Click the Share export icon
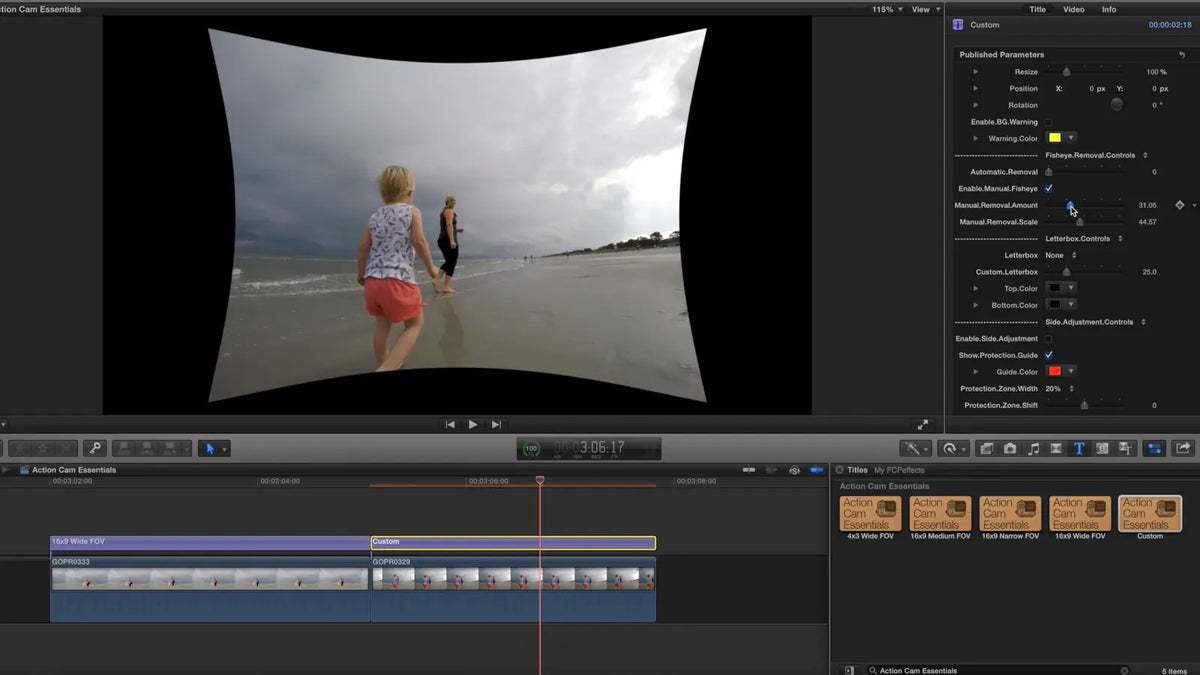 point(1183,449)
